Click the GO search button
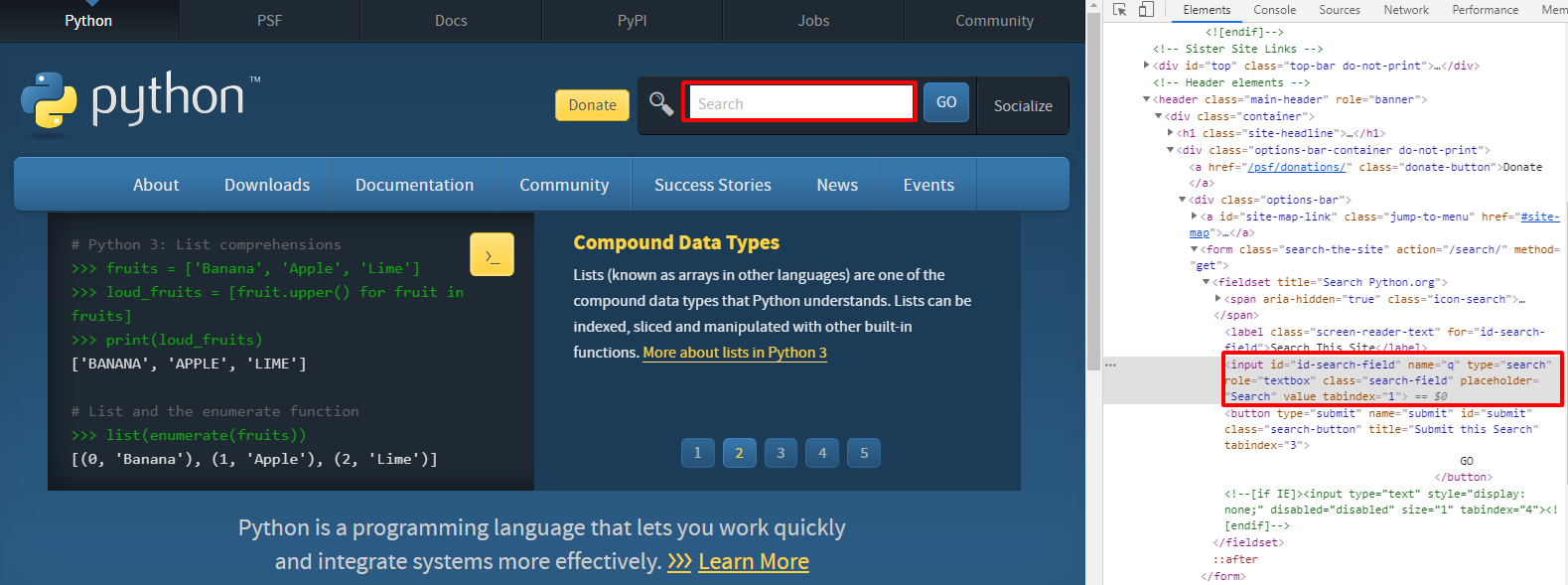1568x585 pixels. click(x=946, y=102)
